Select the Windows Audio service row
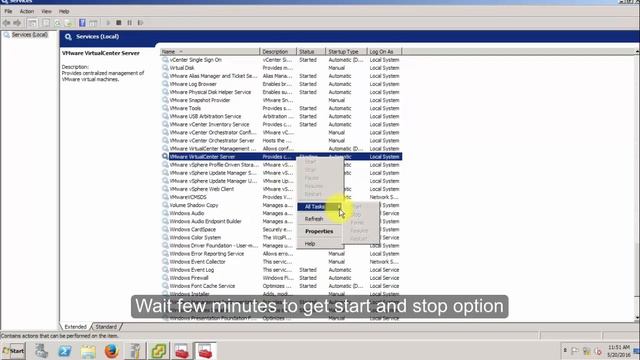The height and width of the screenshot is (360, 640). coord(281,213)
